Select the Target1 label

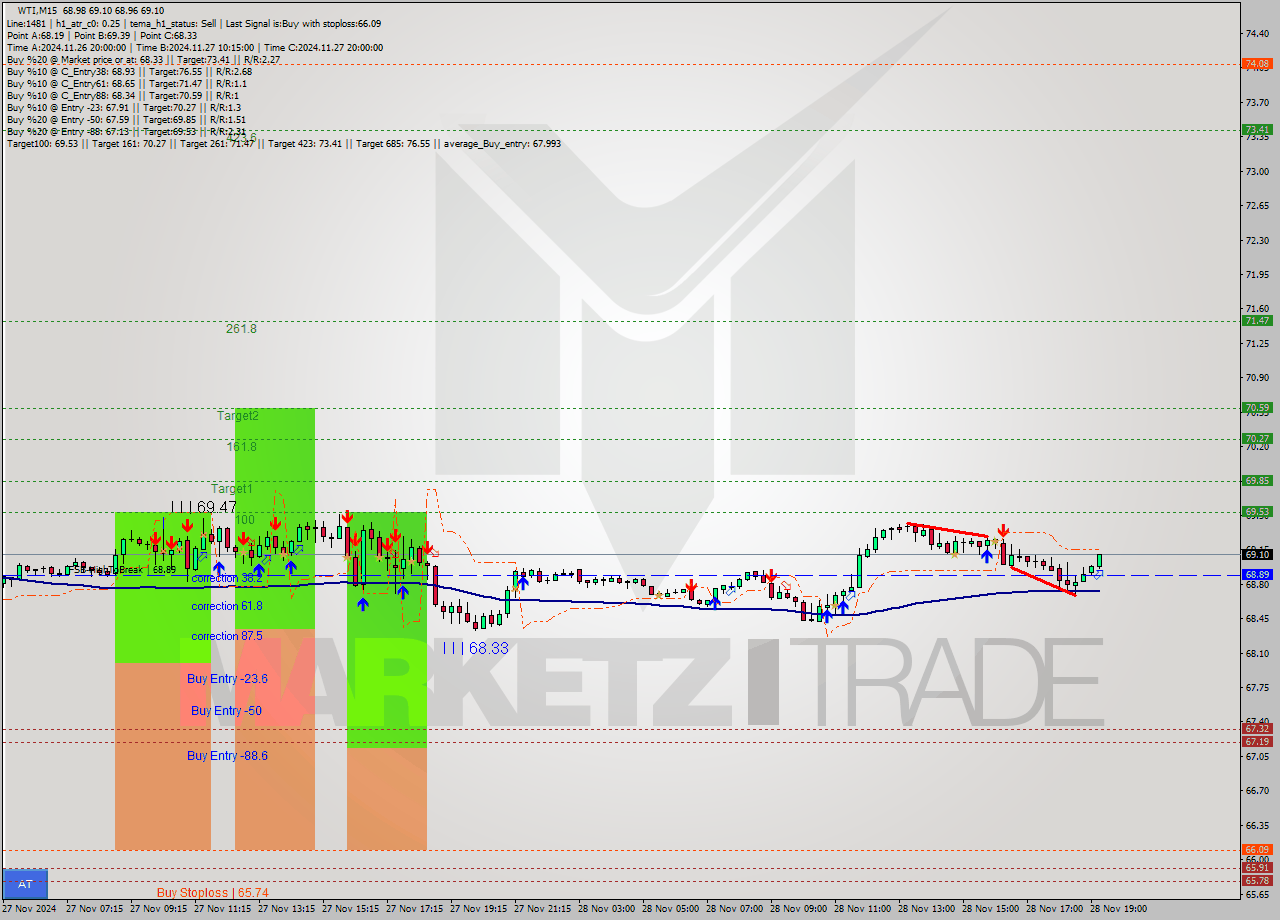[x=232, y=488]
